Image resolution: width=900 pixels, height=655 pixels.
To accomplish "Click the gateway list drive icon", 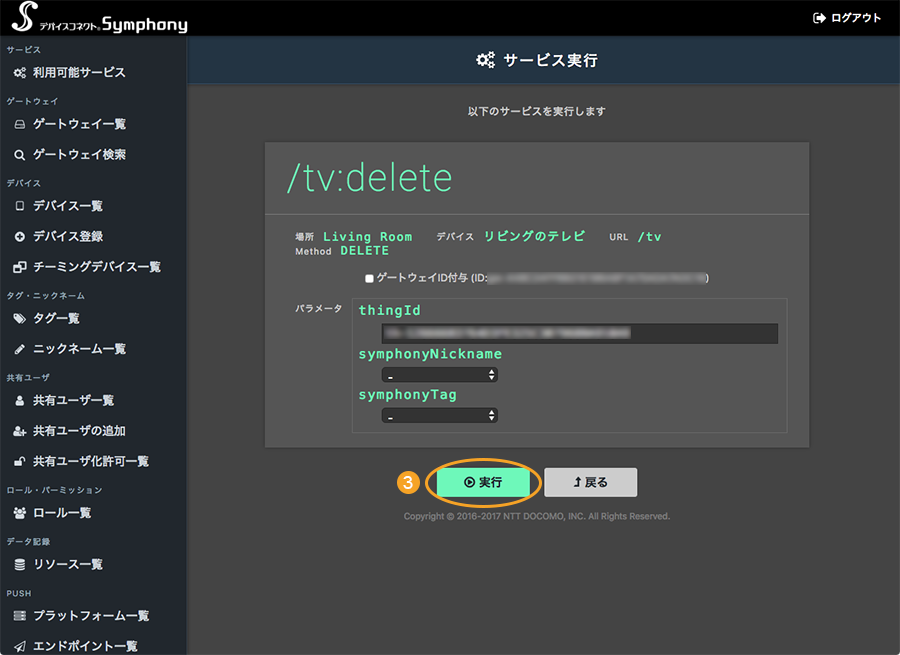I will click(20, 125).
